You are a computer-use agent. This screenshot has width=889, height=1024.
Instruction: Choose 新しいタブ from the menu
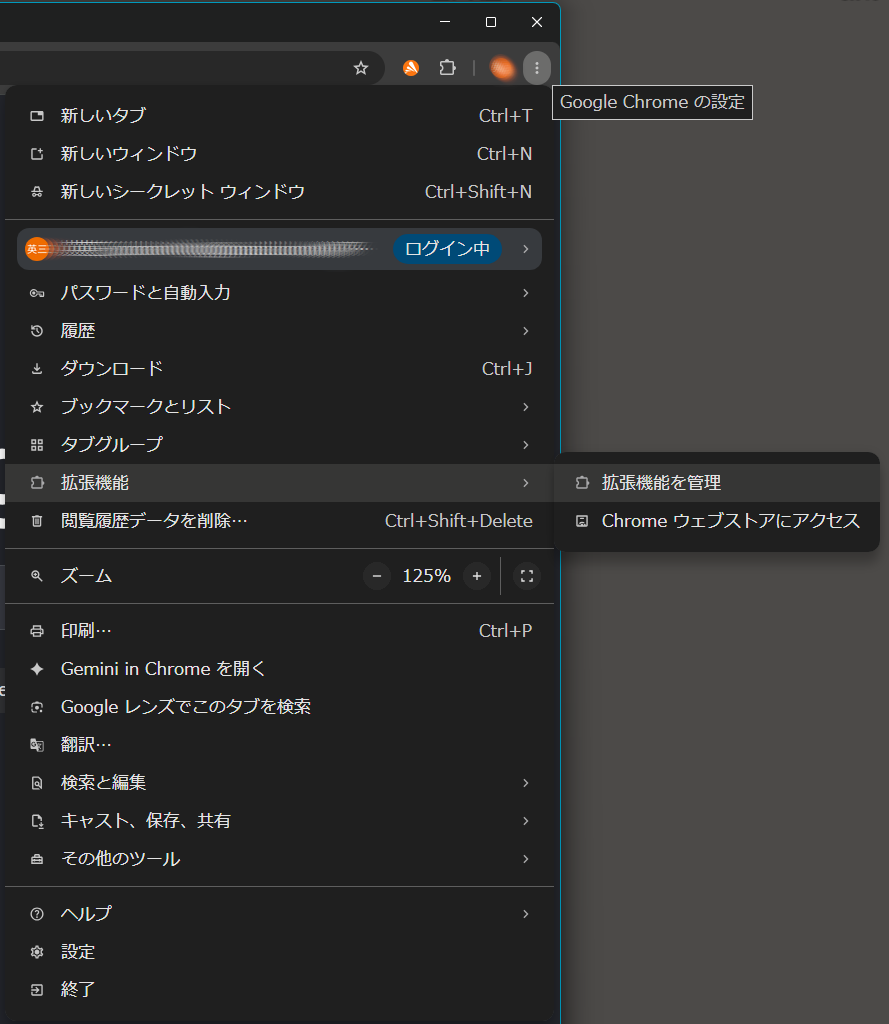280,116
